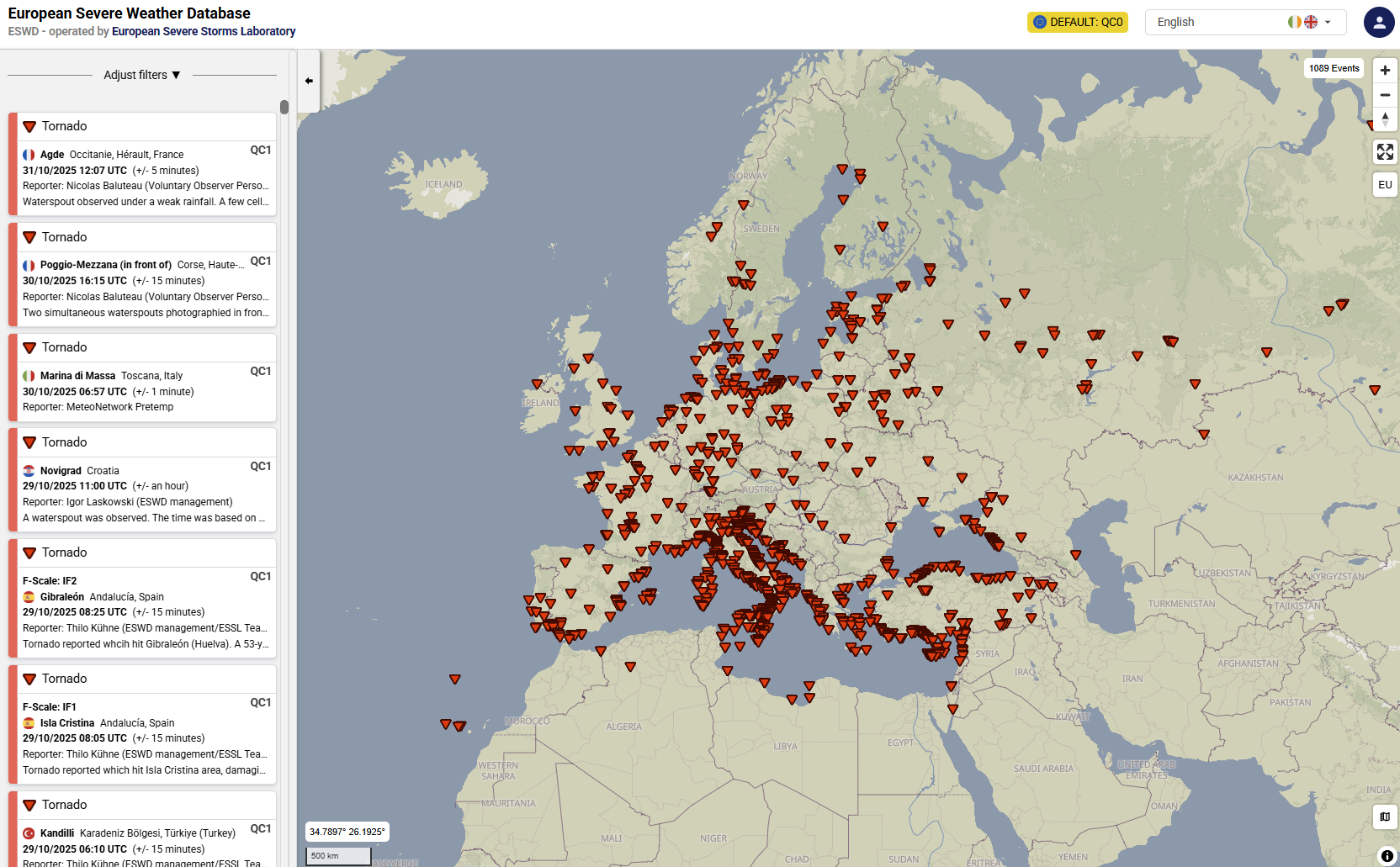Click the 31/10/2025 12:07 UTC timestamp
Screen dimensions: 1400x867
click(75, 171)
